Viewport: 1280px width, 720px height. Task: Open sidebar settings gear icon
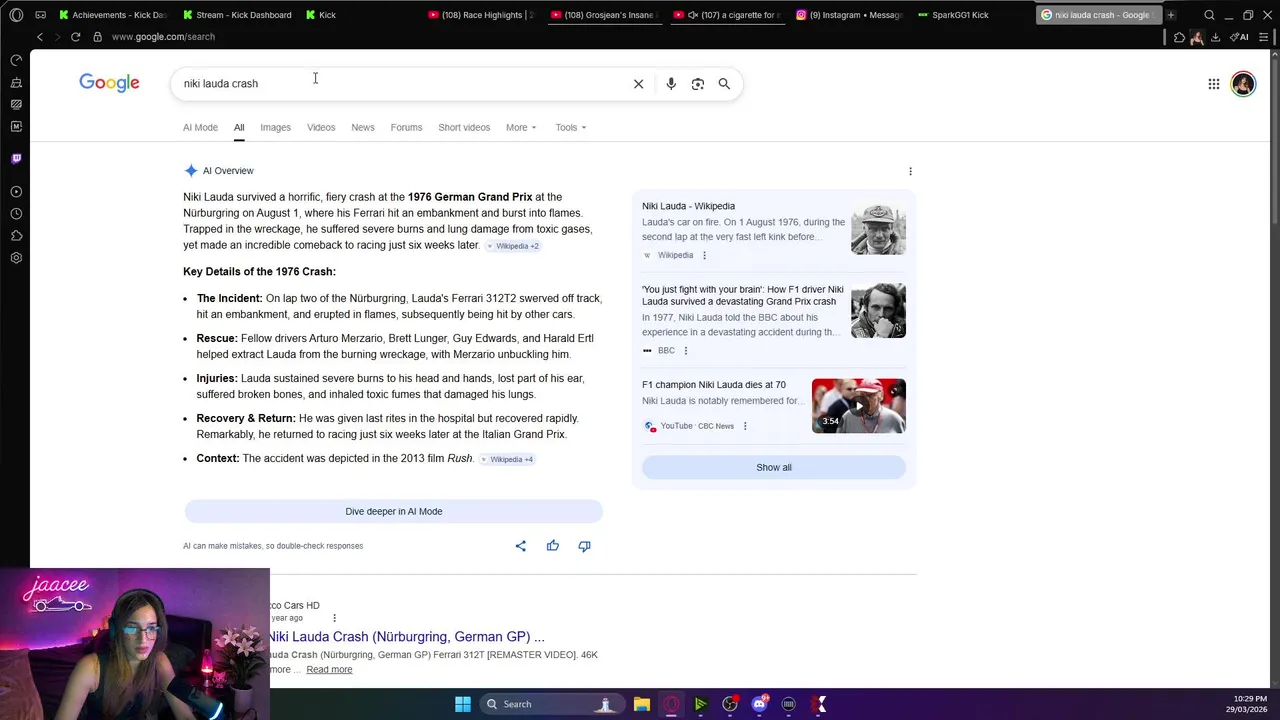pos(16,258)
